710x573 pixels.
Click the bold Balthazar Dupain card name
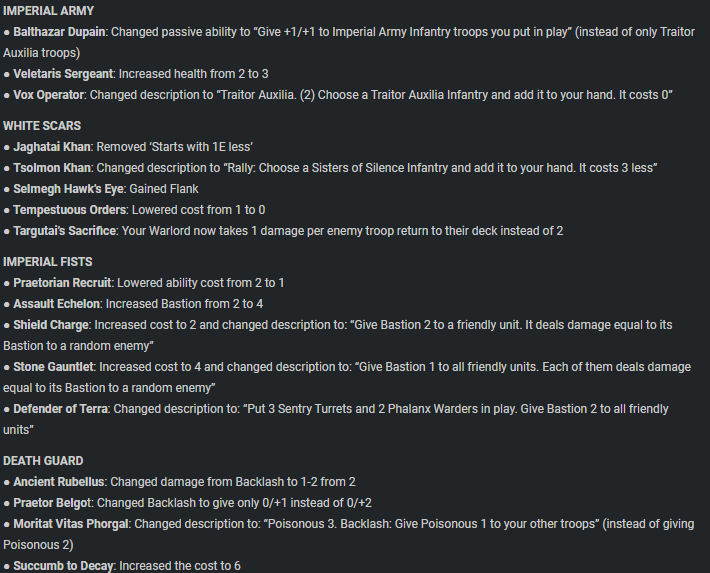[x=59, y=32]
